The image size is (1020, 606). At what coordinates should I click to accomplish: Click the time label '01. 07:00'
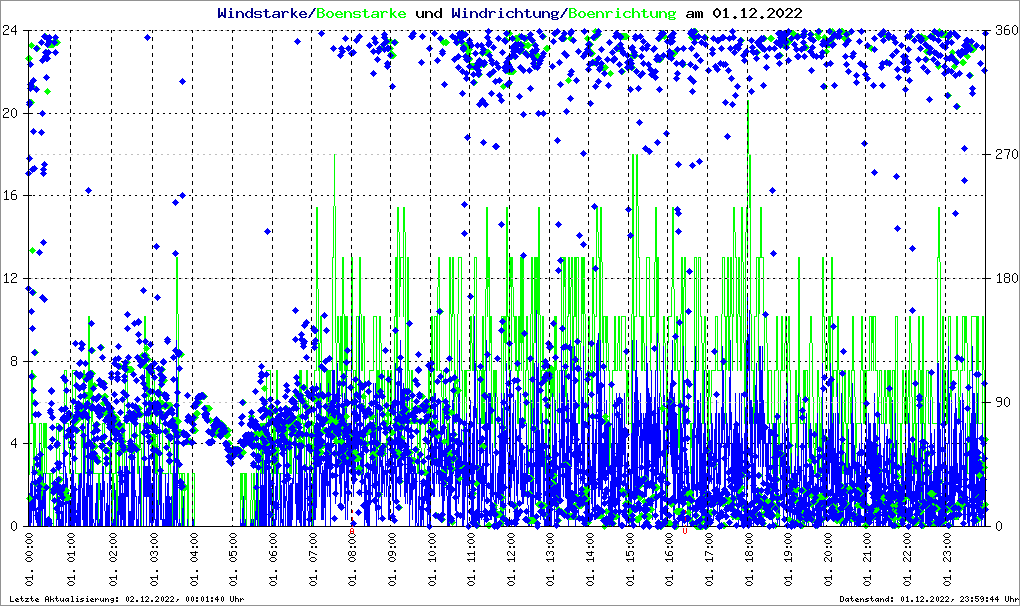click(313, 559)
